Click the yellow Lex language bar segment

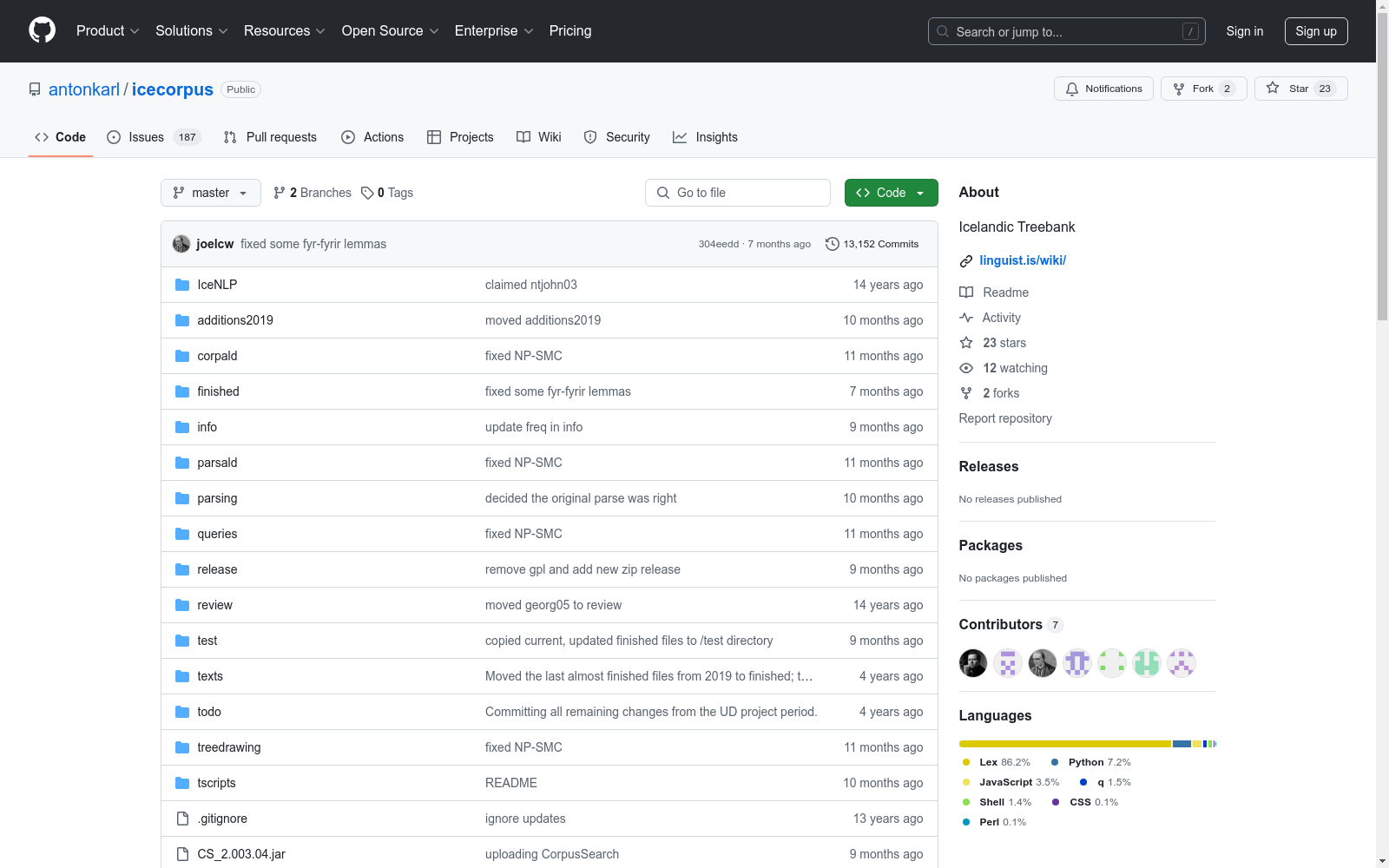coord(1065,744)
